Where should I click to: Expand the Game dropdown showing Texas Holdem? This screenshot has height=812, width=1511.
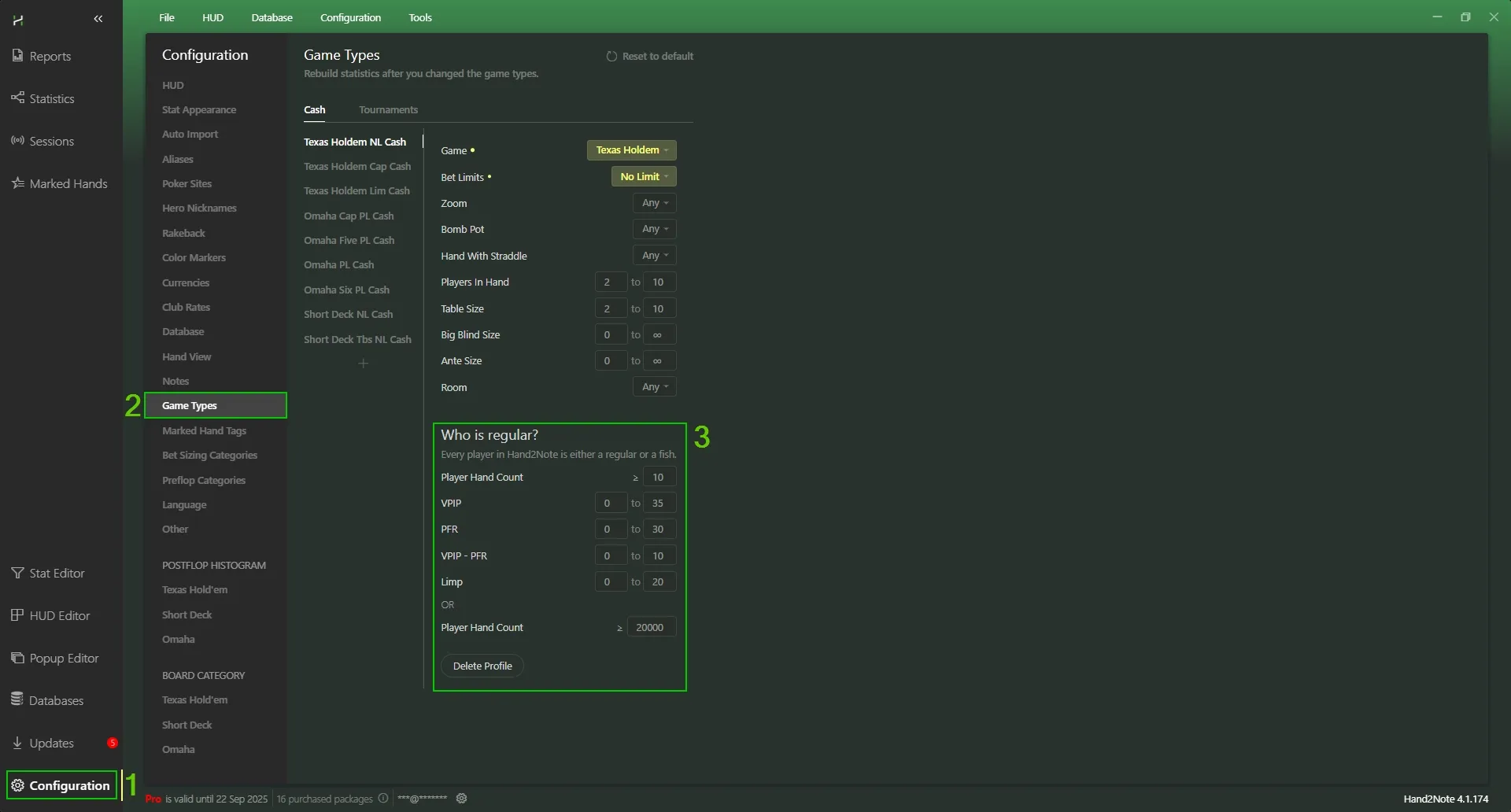tap(631, 150)
